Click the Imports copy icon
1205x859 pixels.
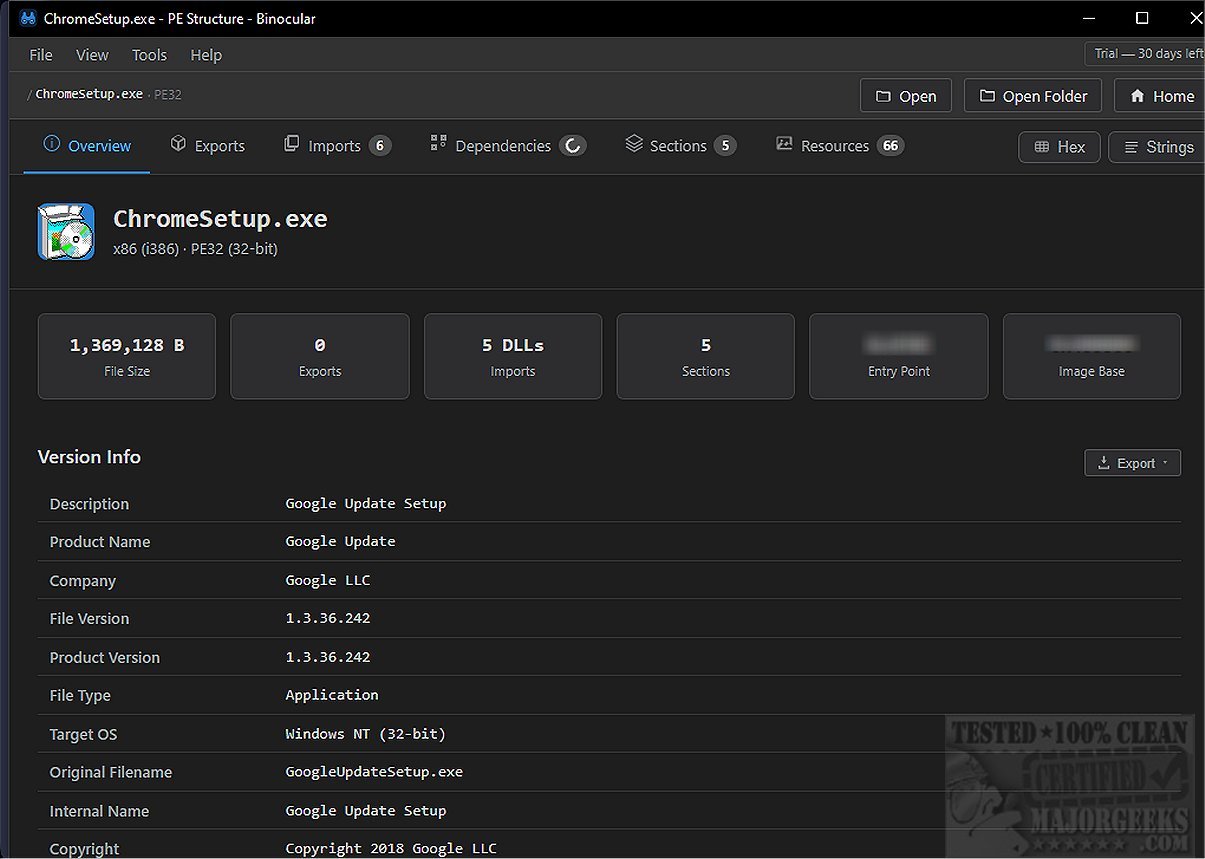point(292,144)
